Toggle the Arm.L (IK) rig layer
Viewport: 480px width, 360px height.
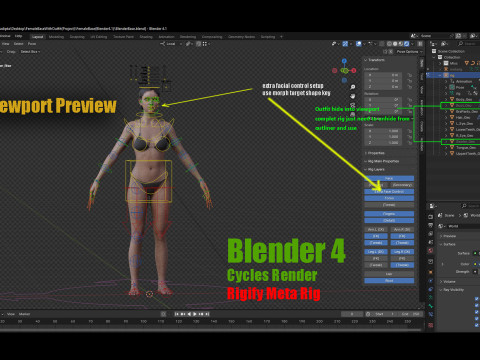click(x=376, y=229)
